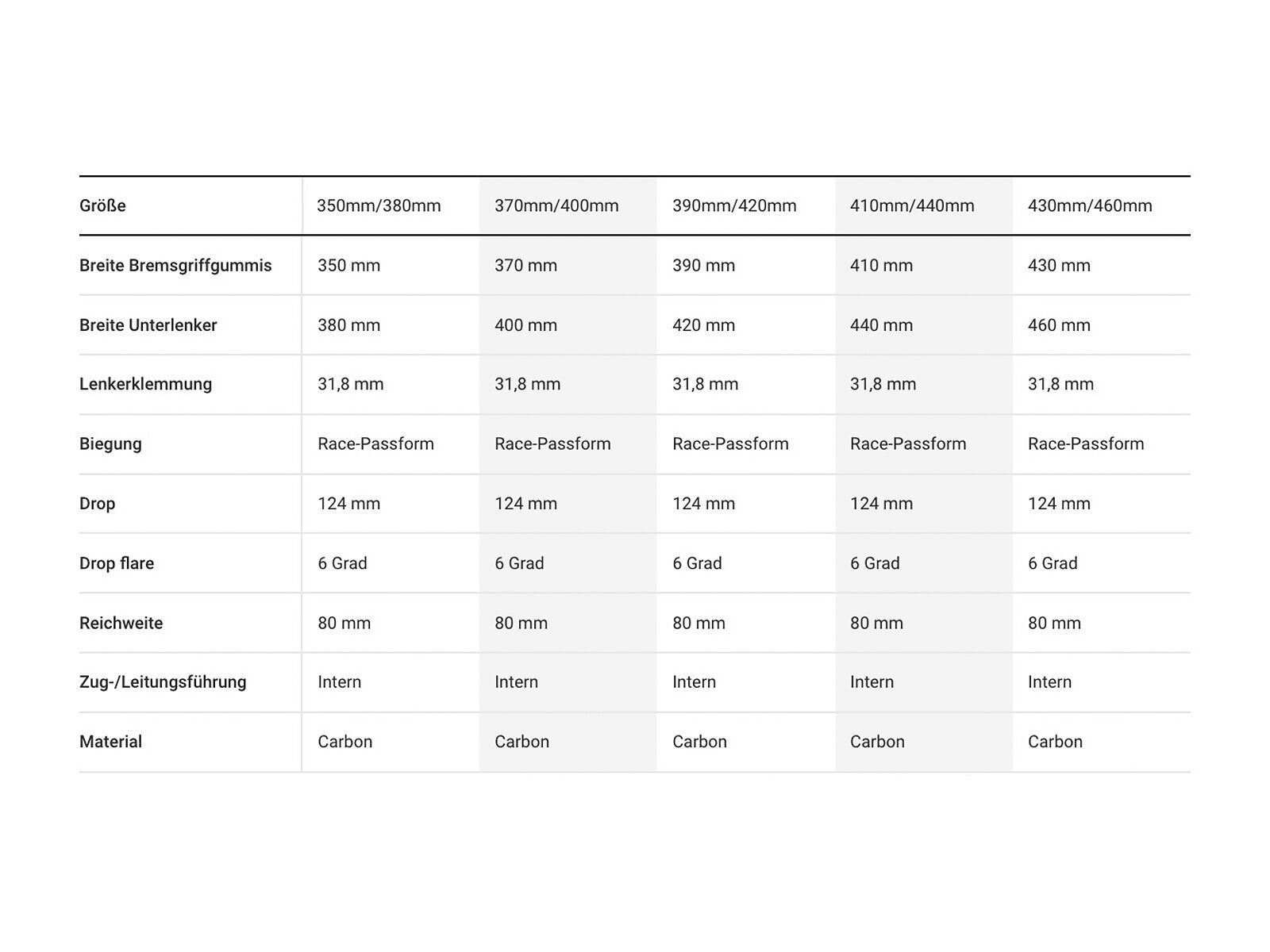Select the 370mm/400mm size column header
1270x952 pixels.
coord(556,206)
